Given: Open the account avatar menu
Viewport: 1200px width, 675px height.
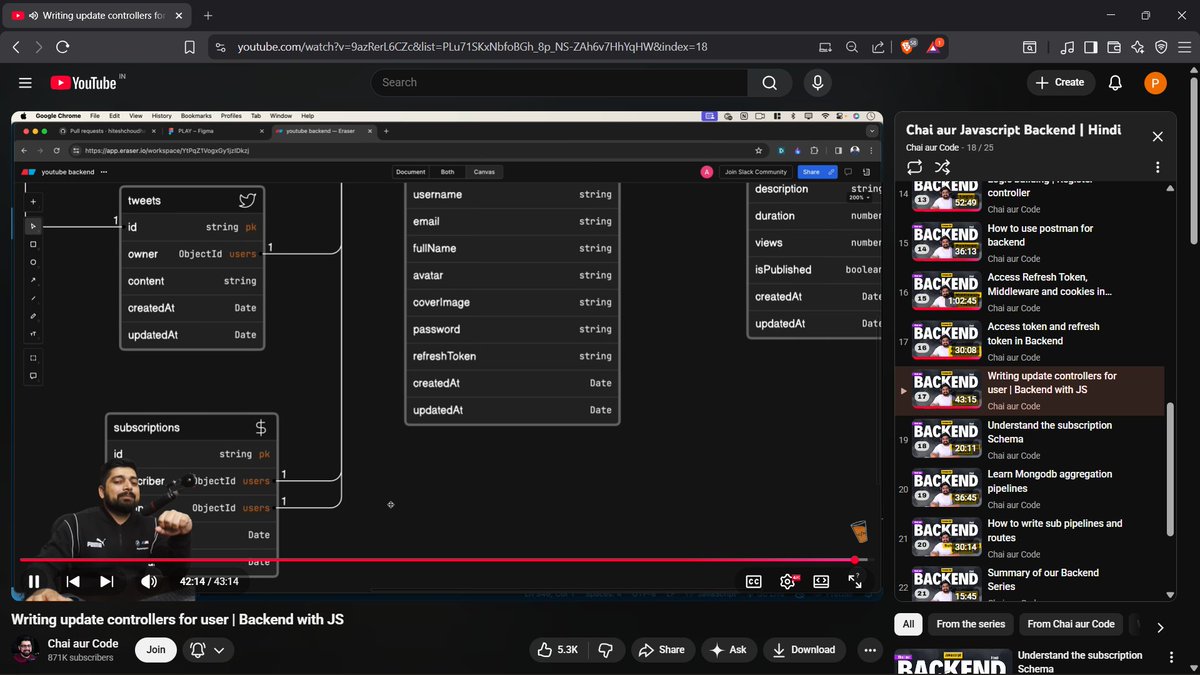Looking at the screenshot, I should (1155, 82).
